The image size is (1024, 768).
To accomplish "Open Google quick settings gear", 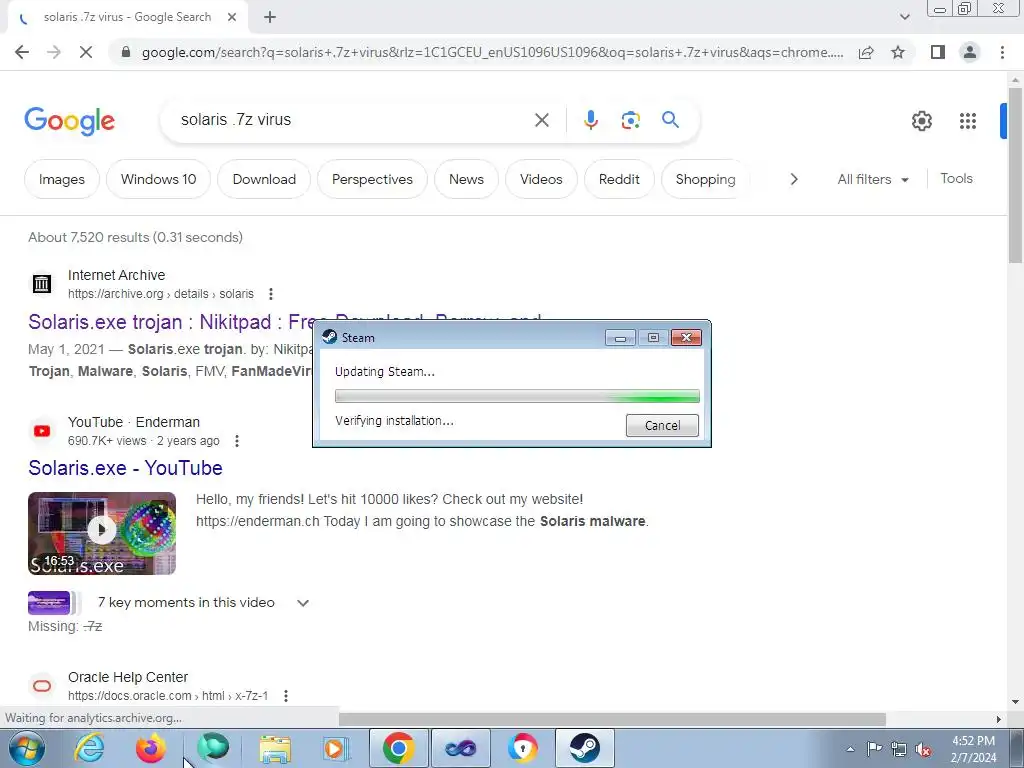I will tap(921, 121).
